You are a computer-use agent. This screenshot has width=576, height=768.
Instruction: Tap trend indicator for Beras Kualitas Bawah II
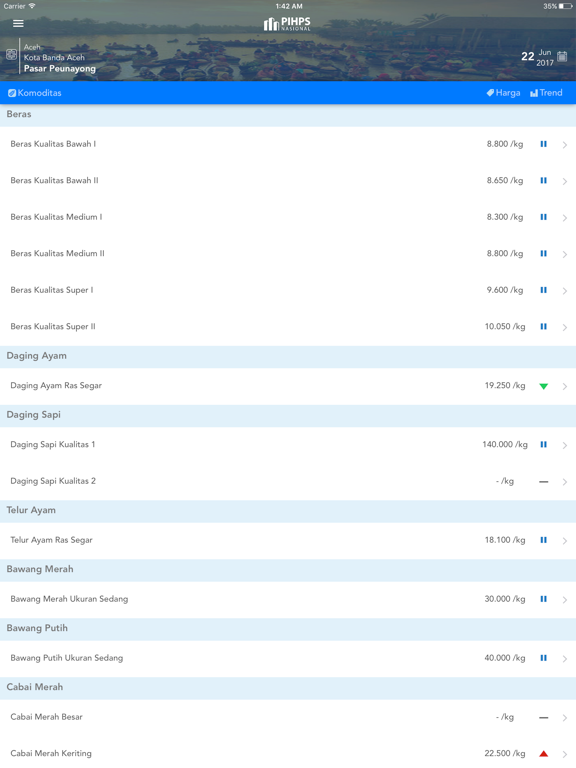[x=543, y=180]
